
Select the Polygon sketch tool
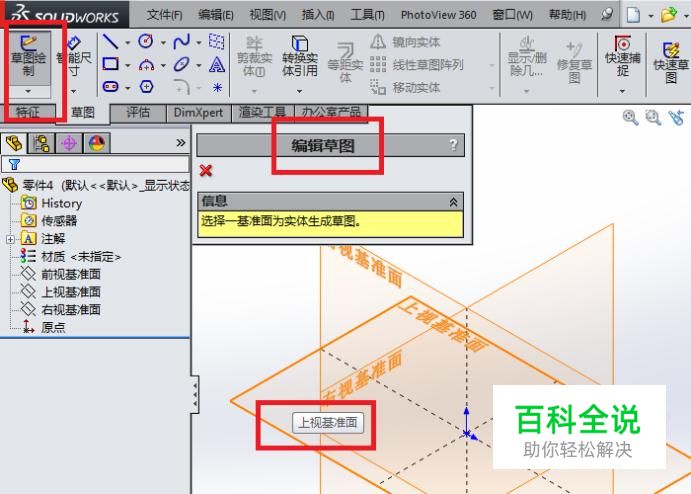(x=146, y=87)
